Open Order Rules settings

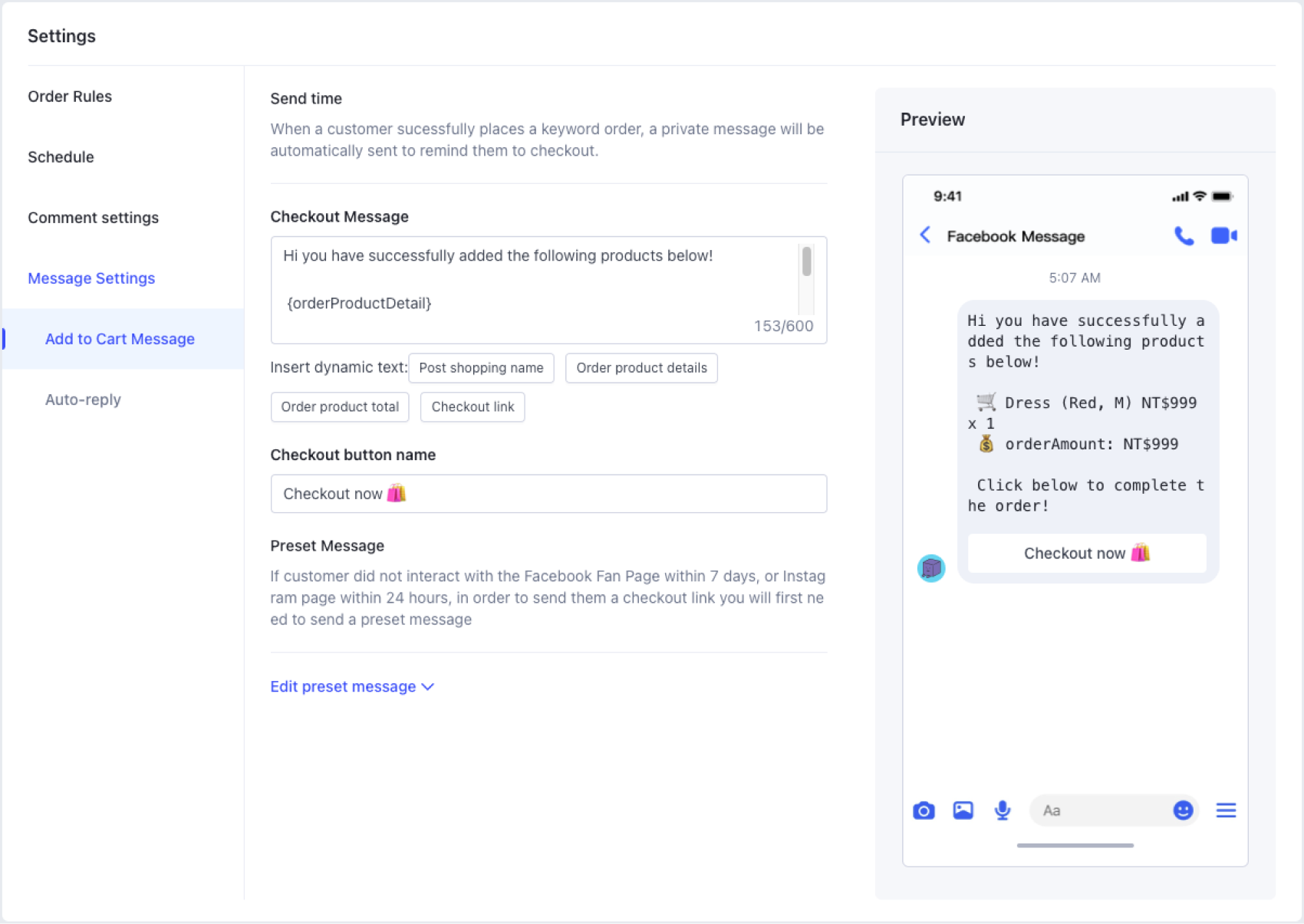70,97
